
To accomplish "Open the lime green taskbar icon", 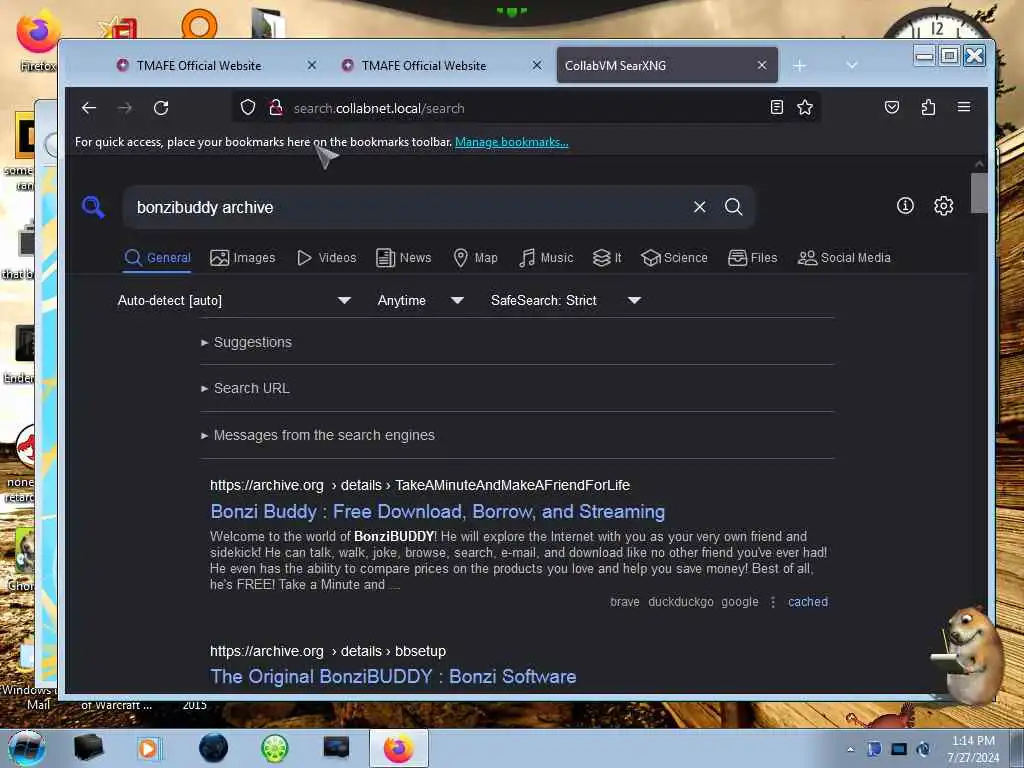I will pyautogui.click(x=274, y=748).
